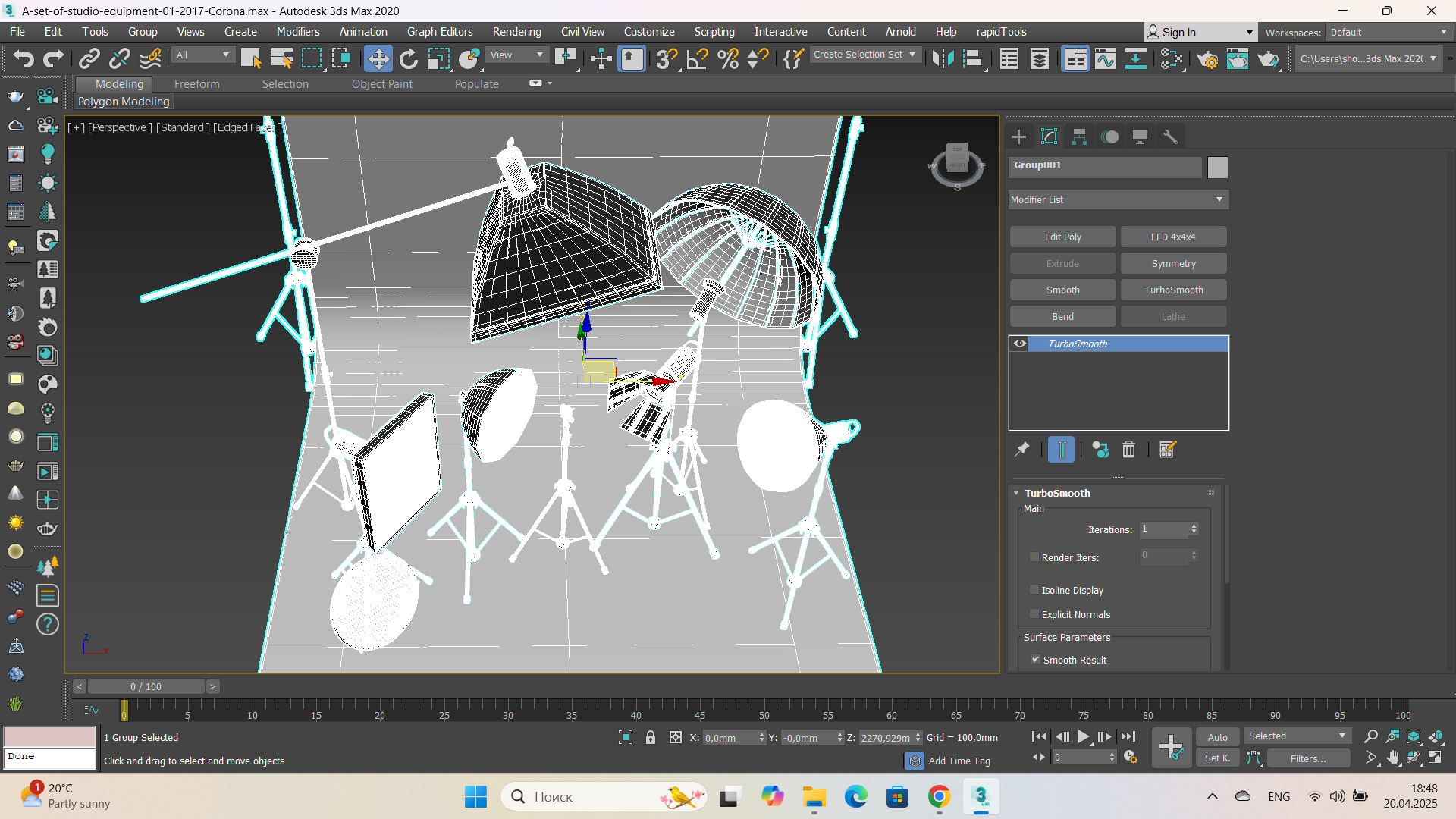Image resolution: width=1456 pixels, height=819 pixels.
Task: Activate the Select and Rotate tool
Action: tap(408, 58)
